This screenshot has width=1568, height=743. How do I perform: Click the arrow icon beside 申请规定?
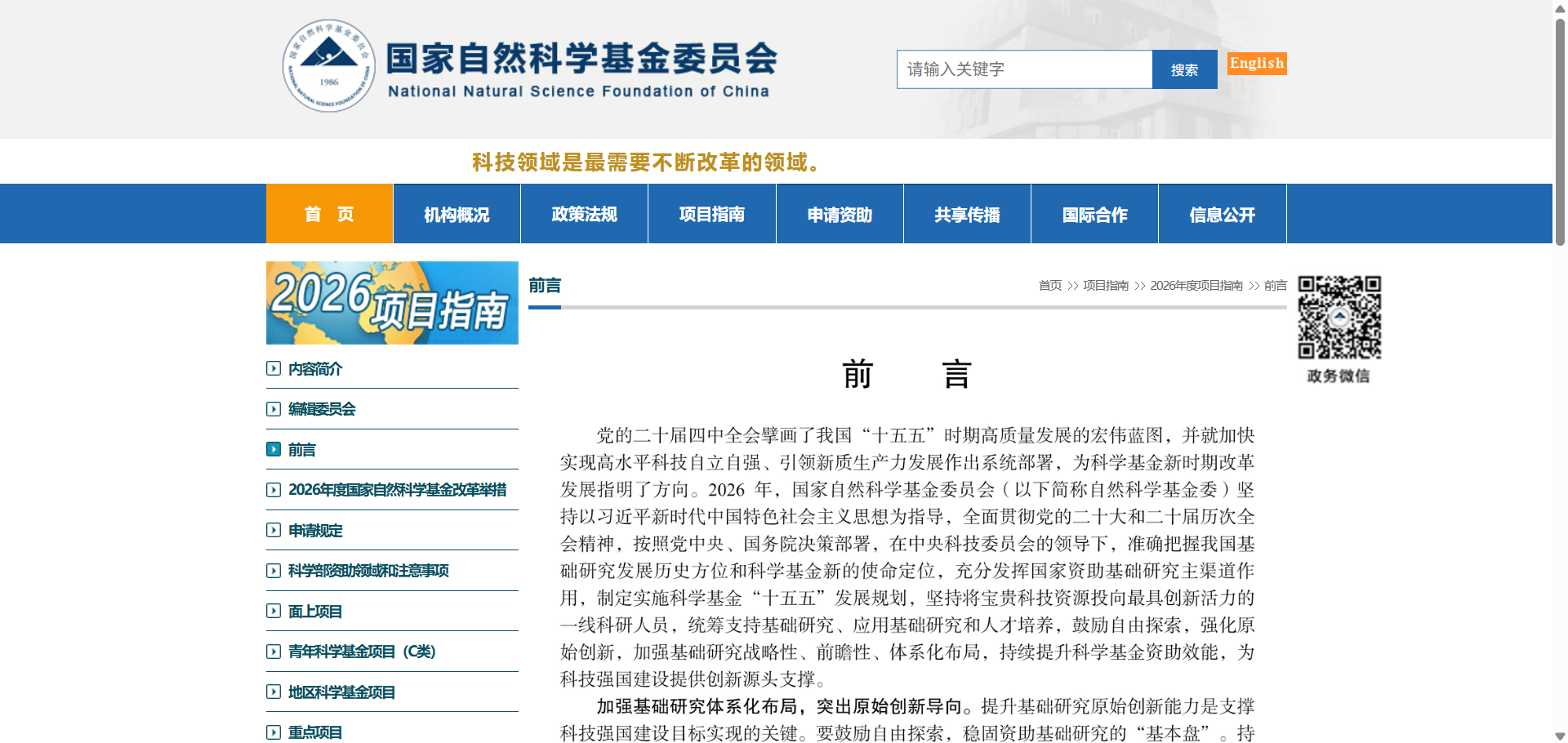coord(274,530)
